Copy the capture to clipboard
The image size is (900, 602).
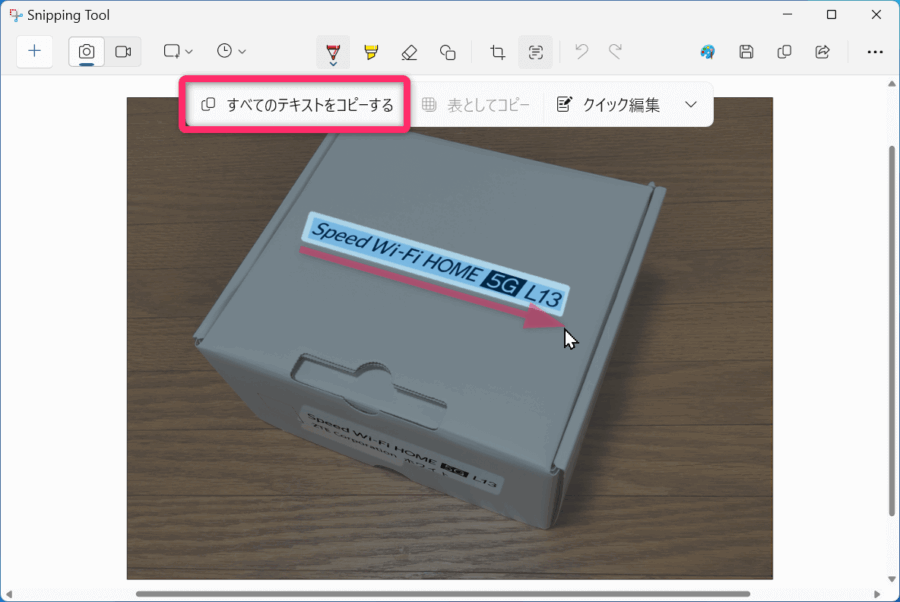click(784, 51)
